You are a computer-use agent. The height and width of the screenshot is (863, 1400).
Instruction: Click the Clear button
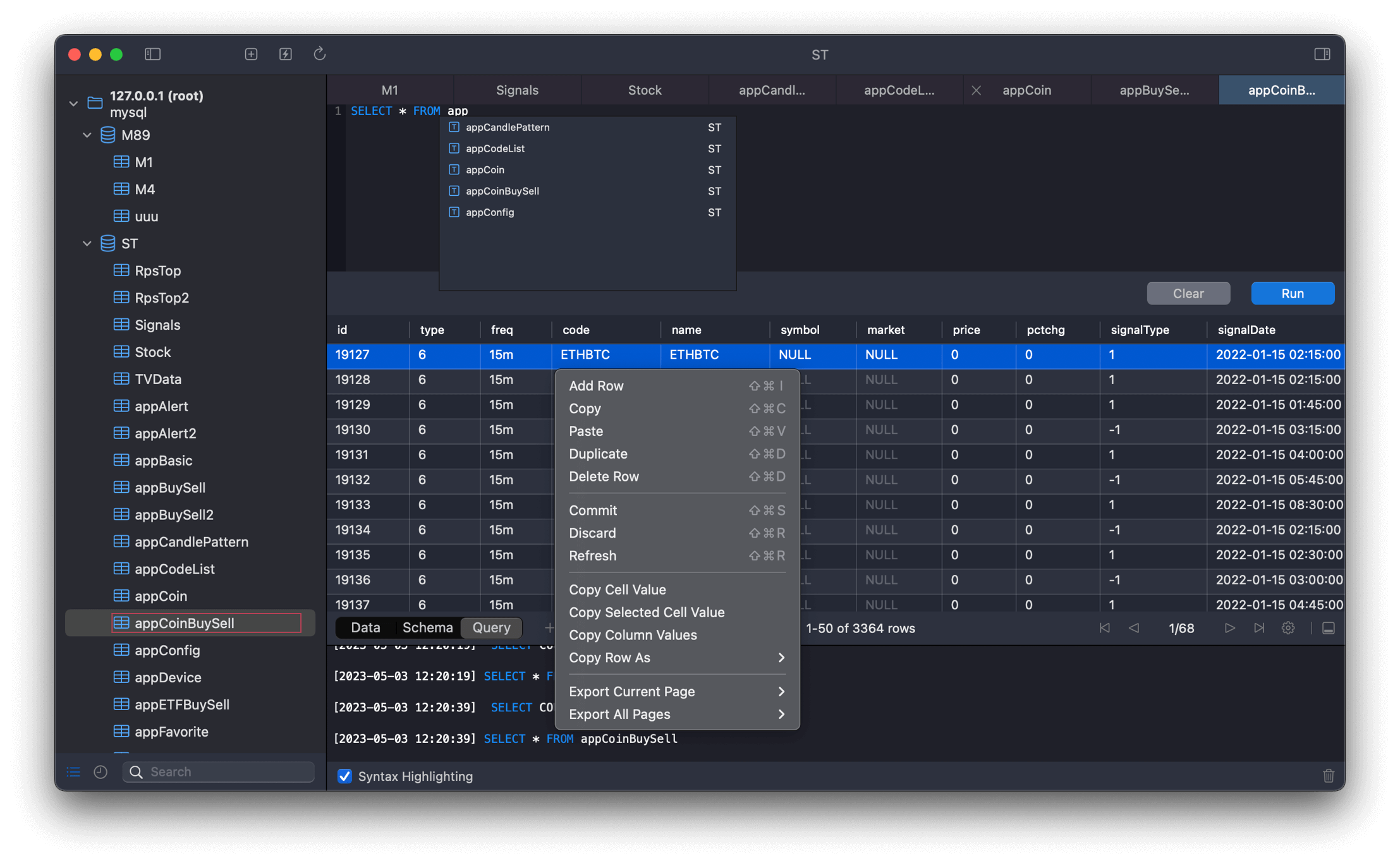coord(1188,293)
